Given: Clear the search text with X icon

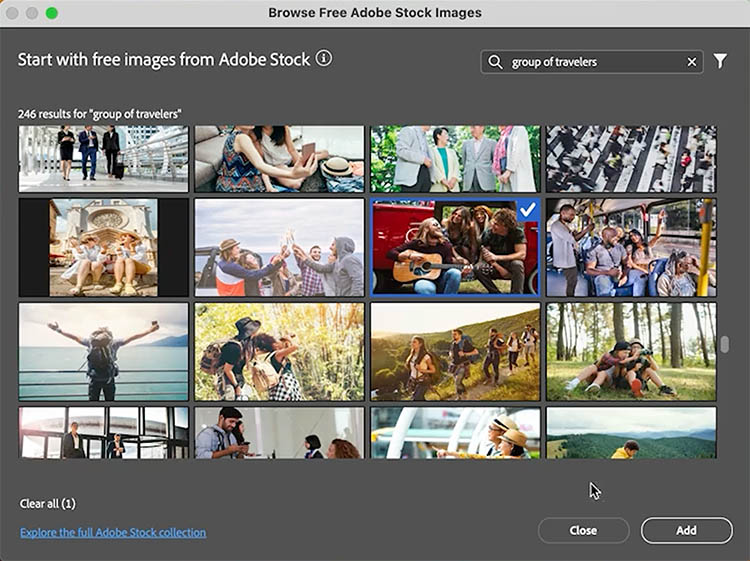Looking at the screenshot, I should point(691,62).
